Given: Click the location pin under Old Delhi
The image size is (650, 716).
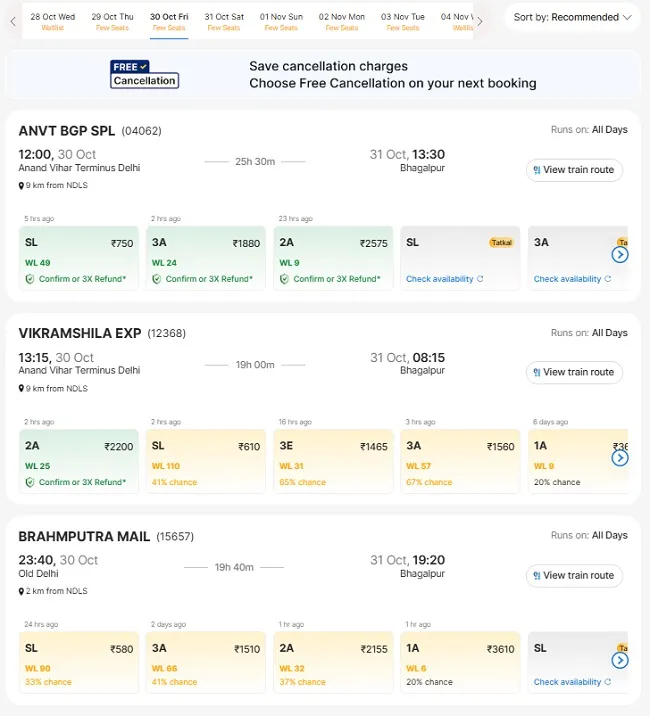Looking at the screenshot, I should coord(21,591).
